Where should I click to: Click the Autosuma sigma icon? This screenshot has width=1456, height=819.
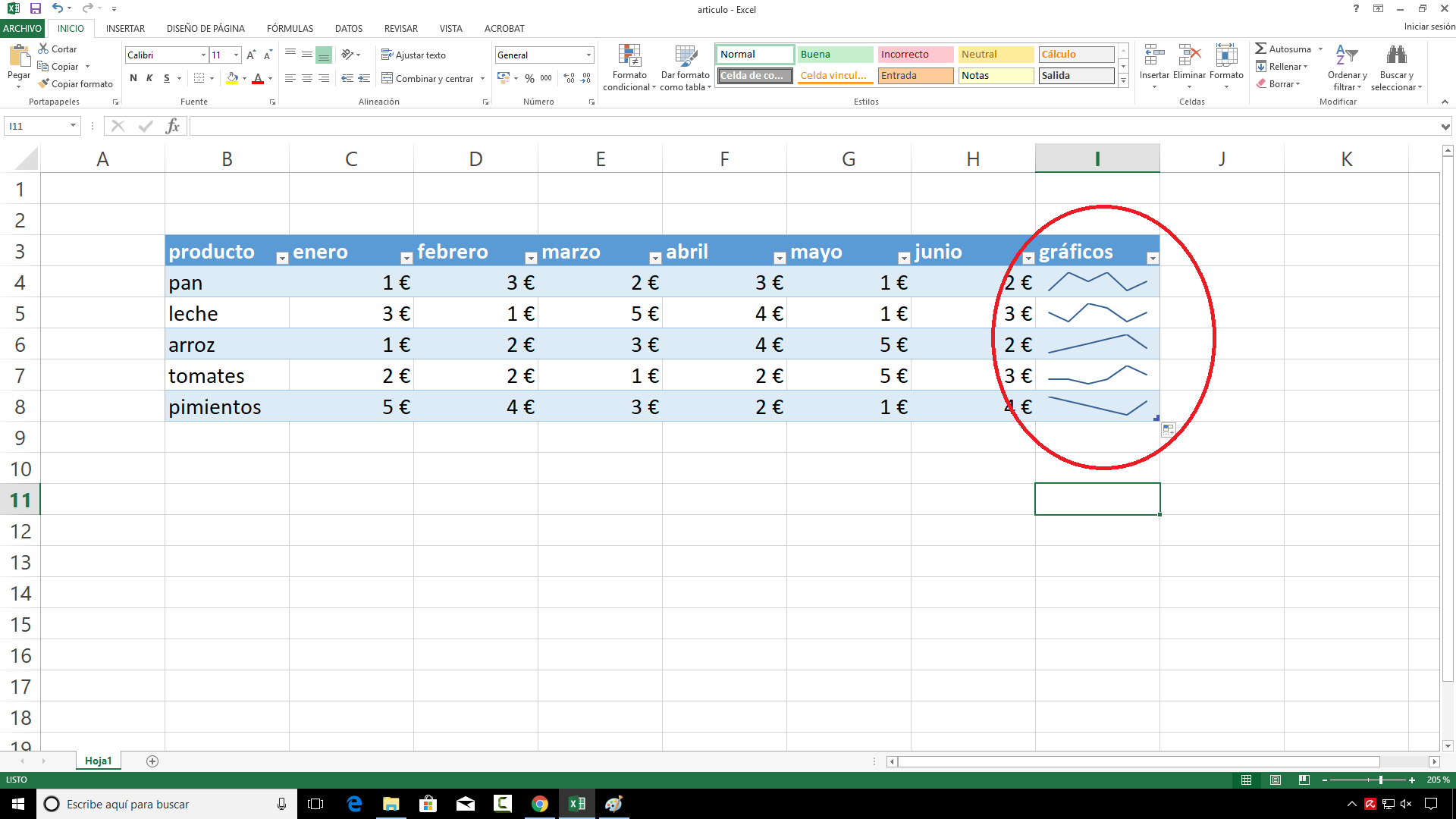(x=1260, y=49)
